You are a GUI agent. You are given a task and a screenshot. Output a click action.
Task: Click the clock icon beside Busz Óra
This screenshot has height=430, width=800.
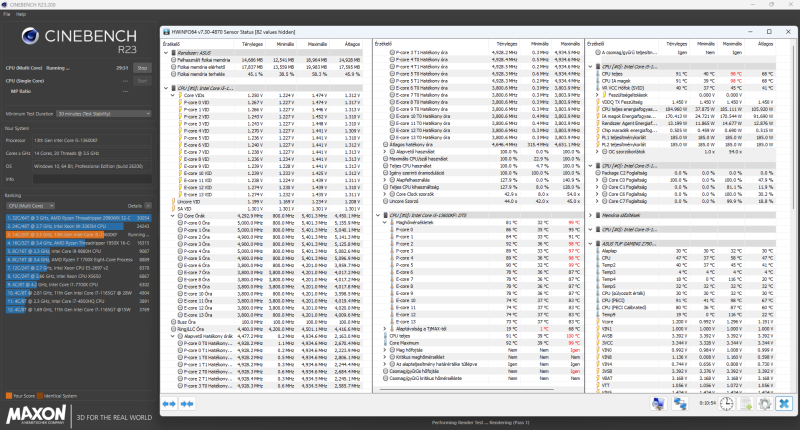pos(173,322)
